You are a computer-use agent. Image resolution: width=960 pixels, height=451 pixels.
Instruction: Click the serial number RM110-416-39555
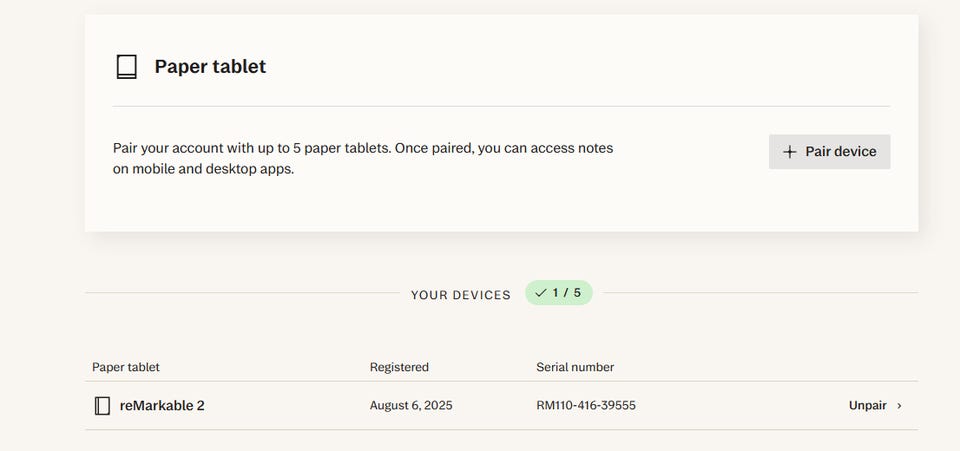point(586,406)
